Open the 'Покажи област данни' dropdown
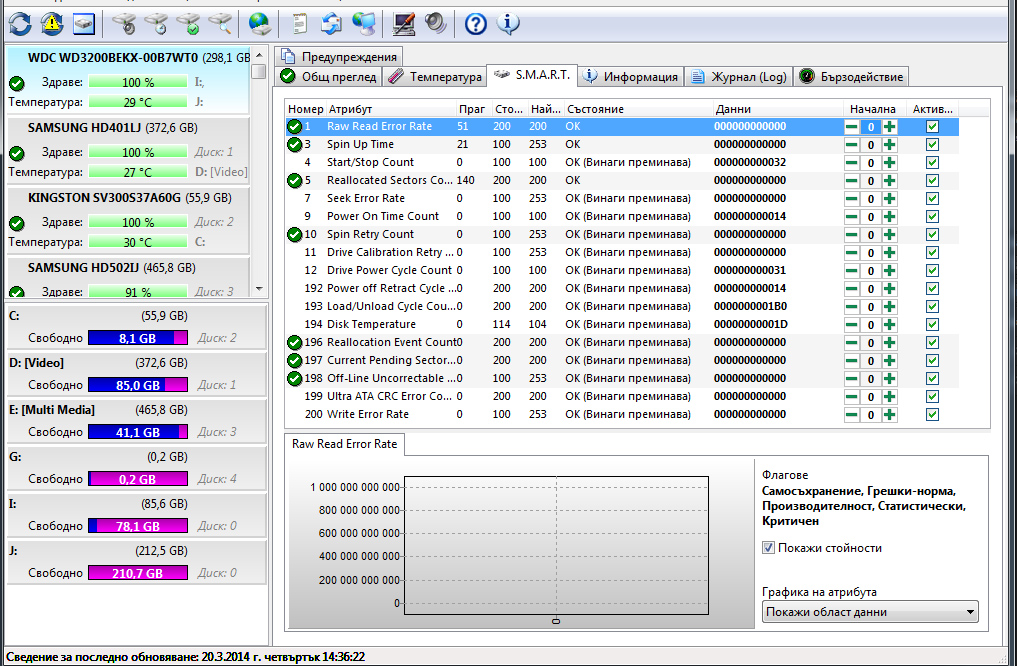This screenshot has width=1017, height=666. 870,612
